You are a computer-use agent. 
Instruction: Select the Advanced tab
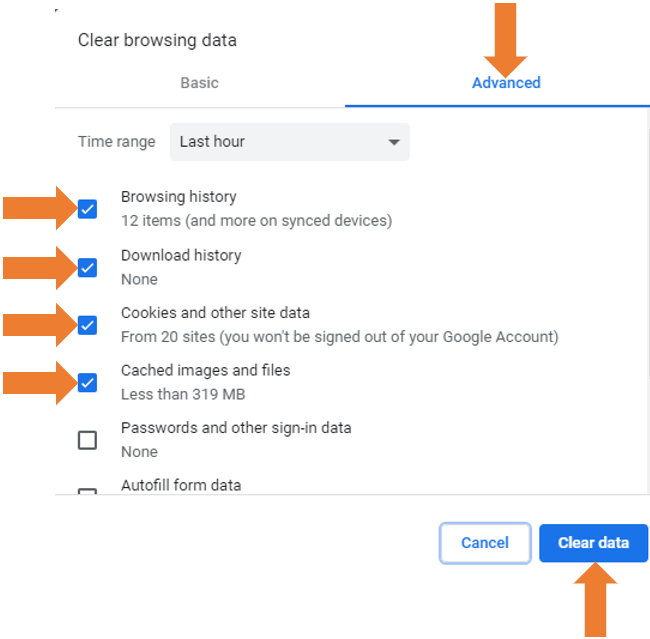pyautogui.click(x=506, y=83)
